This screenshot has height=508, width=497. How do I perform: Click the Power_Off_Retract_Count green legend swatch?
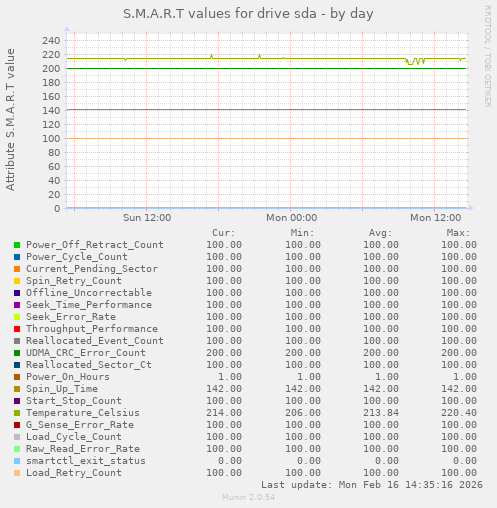pyautogui.click(x=17, y=245)
